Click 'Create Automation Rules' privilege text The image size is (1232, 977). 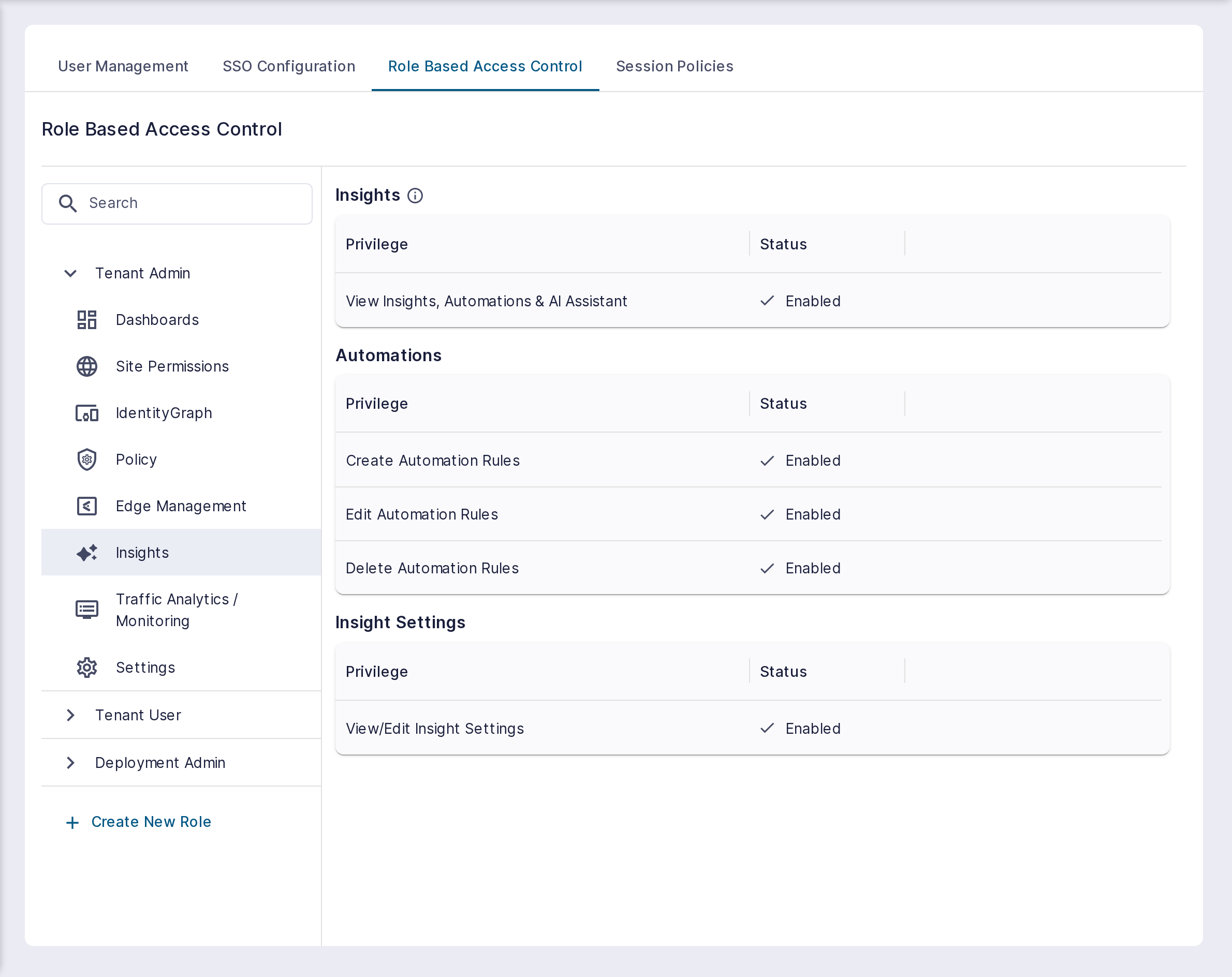(433, 461)
